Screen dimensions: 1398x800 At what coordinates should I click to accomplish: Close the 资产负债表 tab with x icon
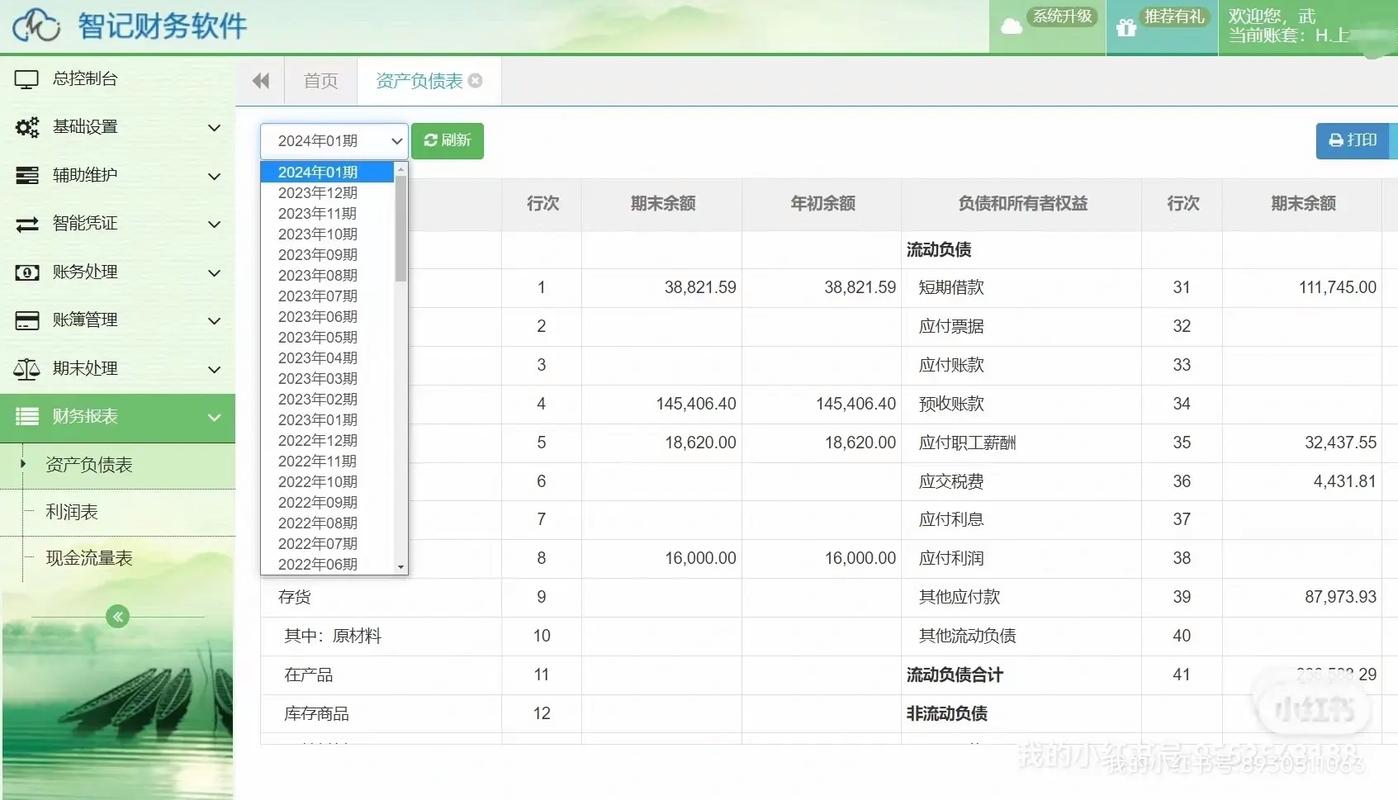click(x=475, y=80)
